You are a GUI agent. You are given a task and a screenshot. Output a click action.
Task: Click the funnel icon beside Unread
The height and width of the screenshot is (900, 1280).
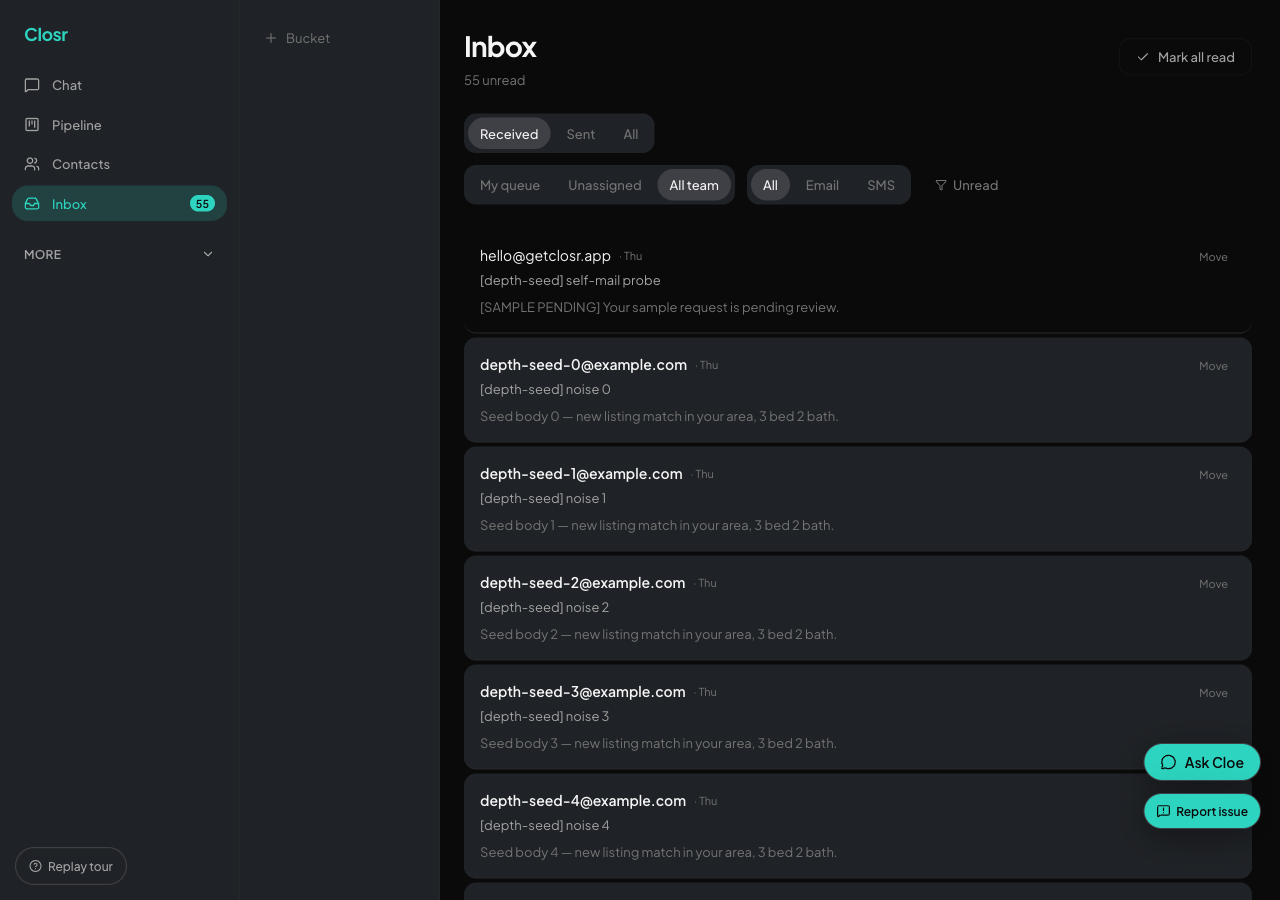(x=941, y=185)
